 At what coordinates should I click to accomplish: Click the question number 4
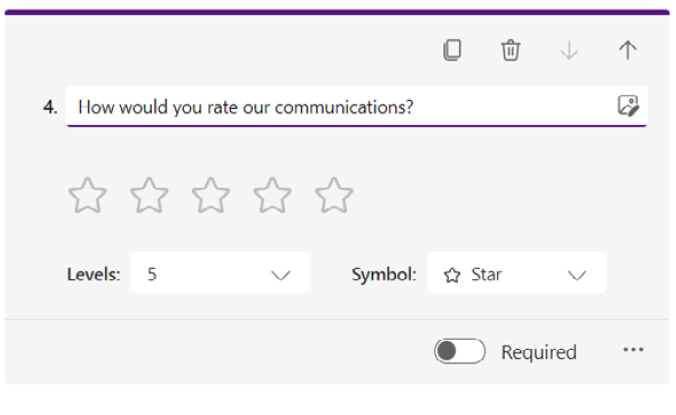click(x=49, y=107)
